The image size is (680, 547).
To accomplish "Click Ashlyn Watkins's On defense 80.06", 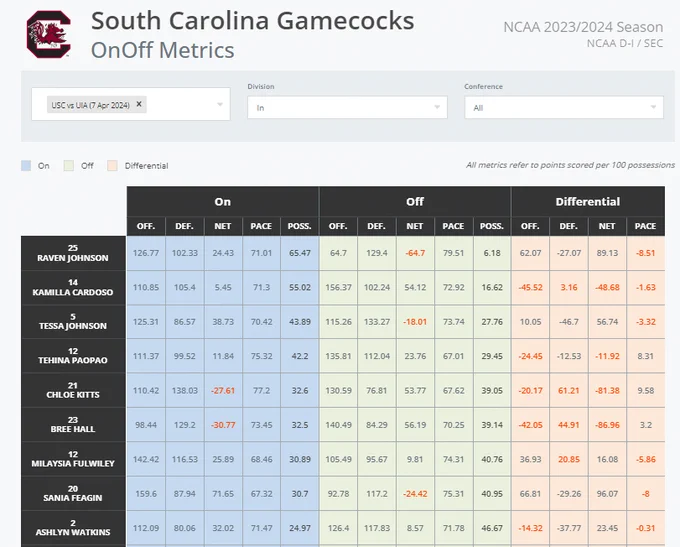I will coord(184,528).
